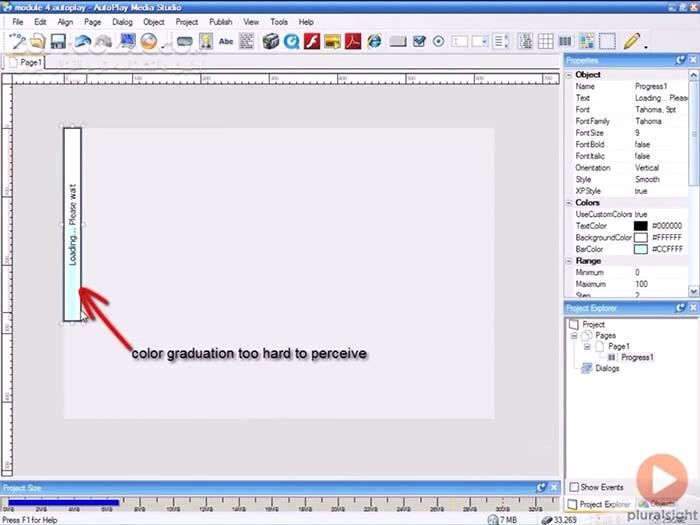Enable the Show Events checkbox

pyautogui.click(x=574, y=487)
